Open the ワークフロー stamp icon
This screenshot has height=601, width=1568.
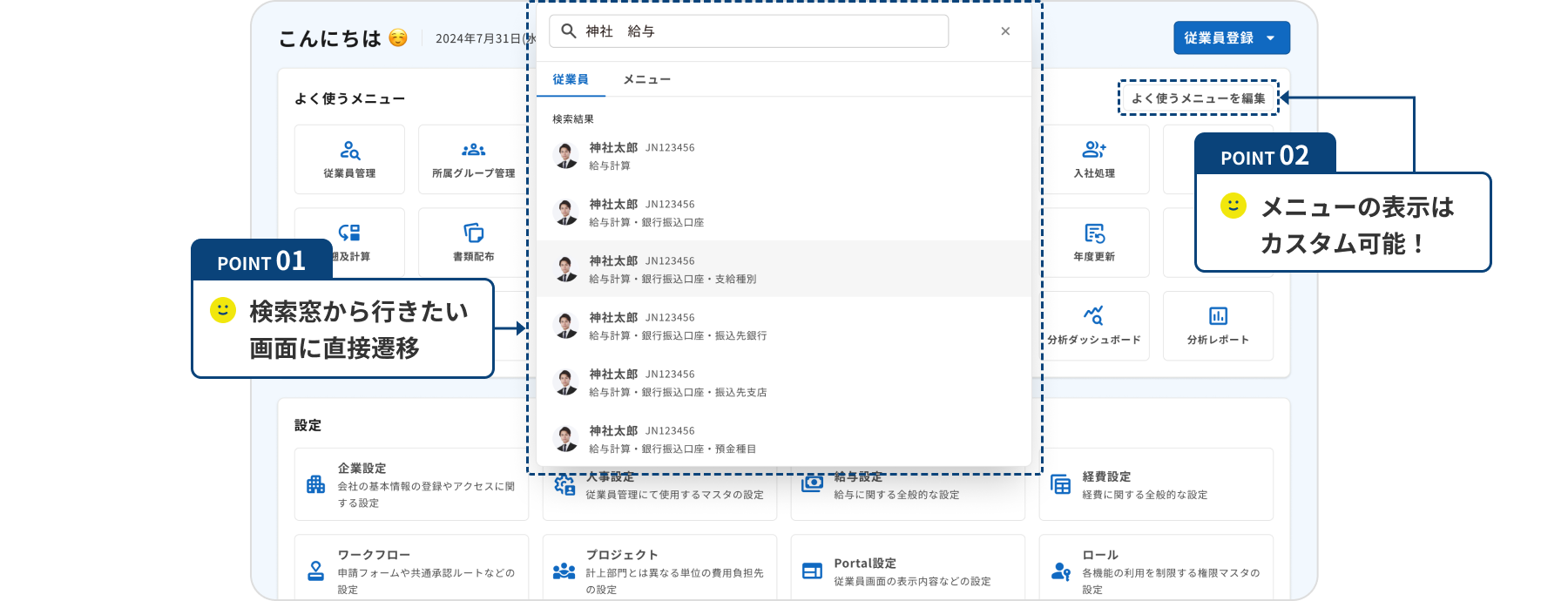(x=315, y=571)
